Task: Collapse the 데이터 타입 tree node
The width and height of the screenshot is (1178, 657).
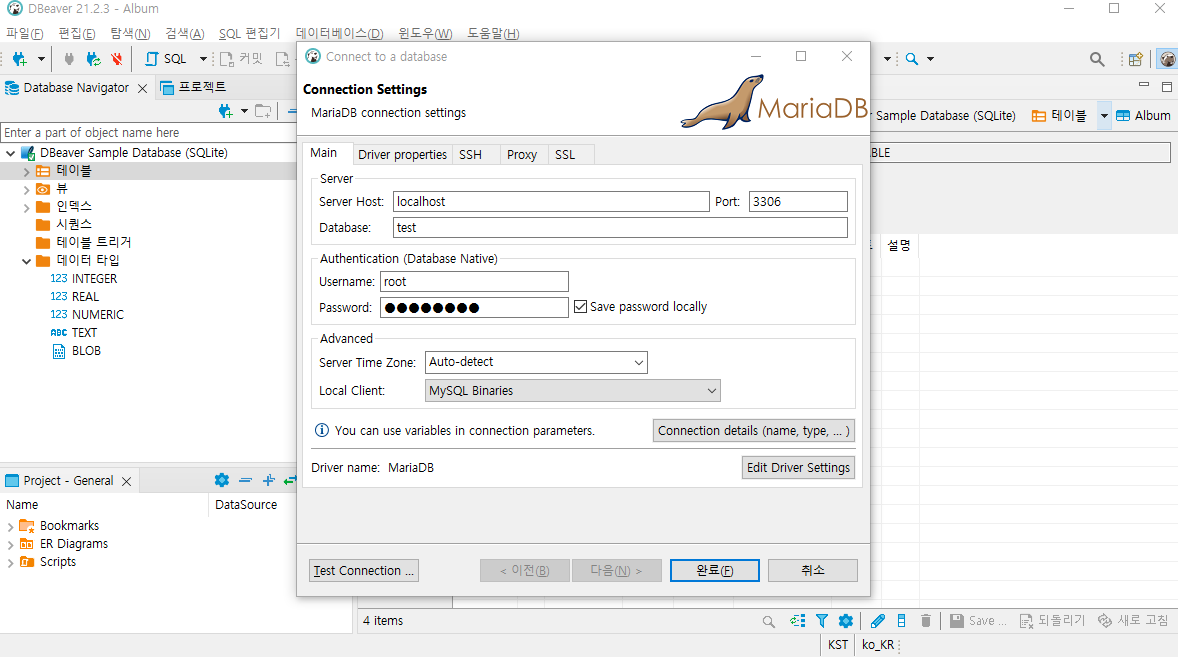Action: [26, 261]
